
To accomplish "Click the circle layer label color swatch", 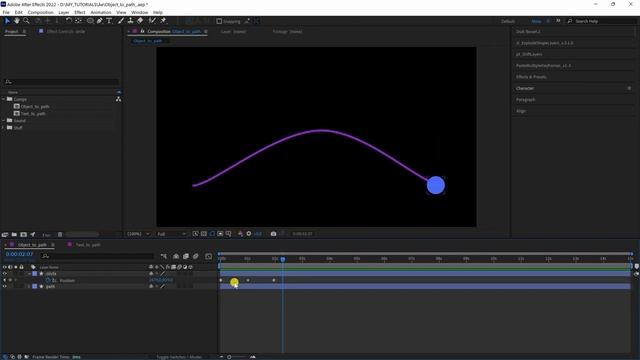I will 35,273.
